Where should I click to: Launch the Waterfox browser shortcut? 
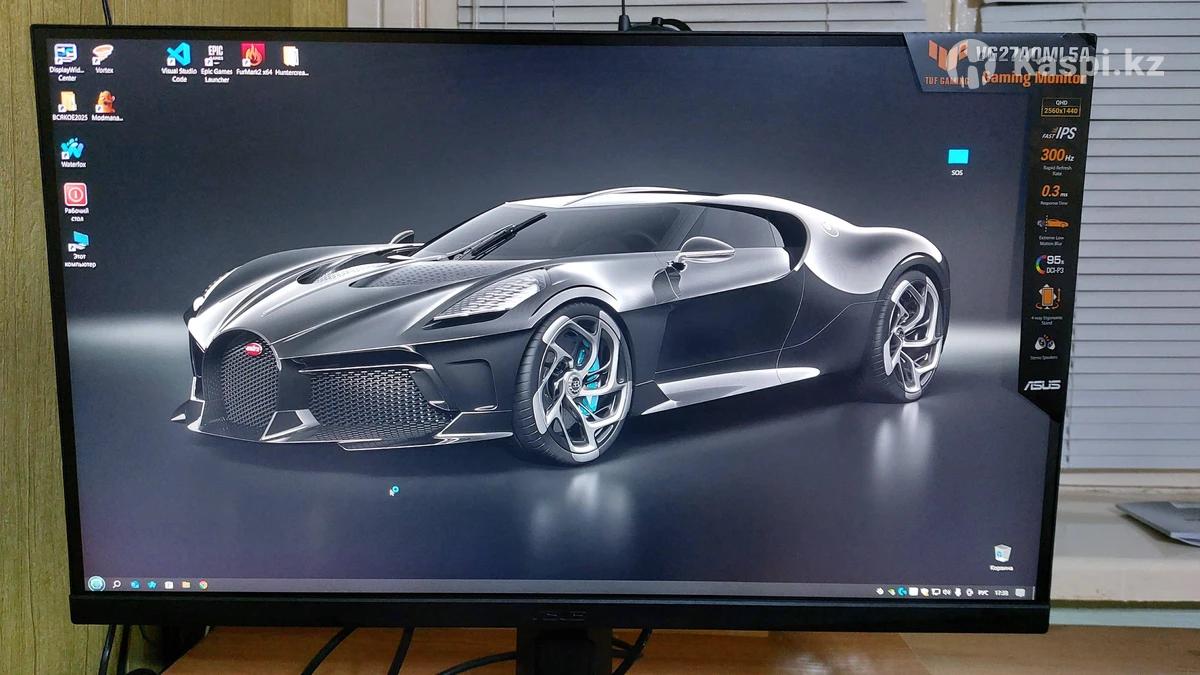72,149
